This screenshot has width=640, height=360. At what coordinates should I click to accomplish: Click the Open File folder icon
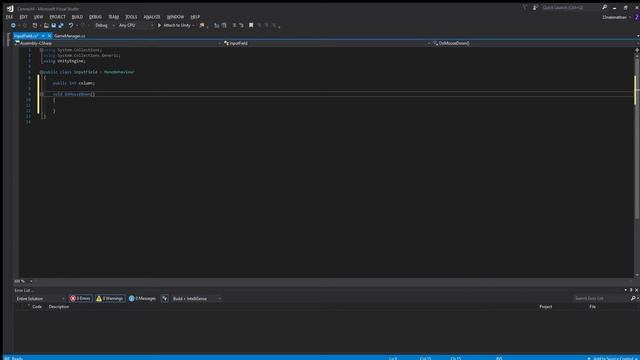pos(46,25)
